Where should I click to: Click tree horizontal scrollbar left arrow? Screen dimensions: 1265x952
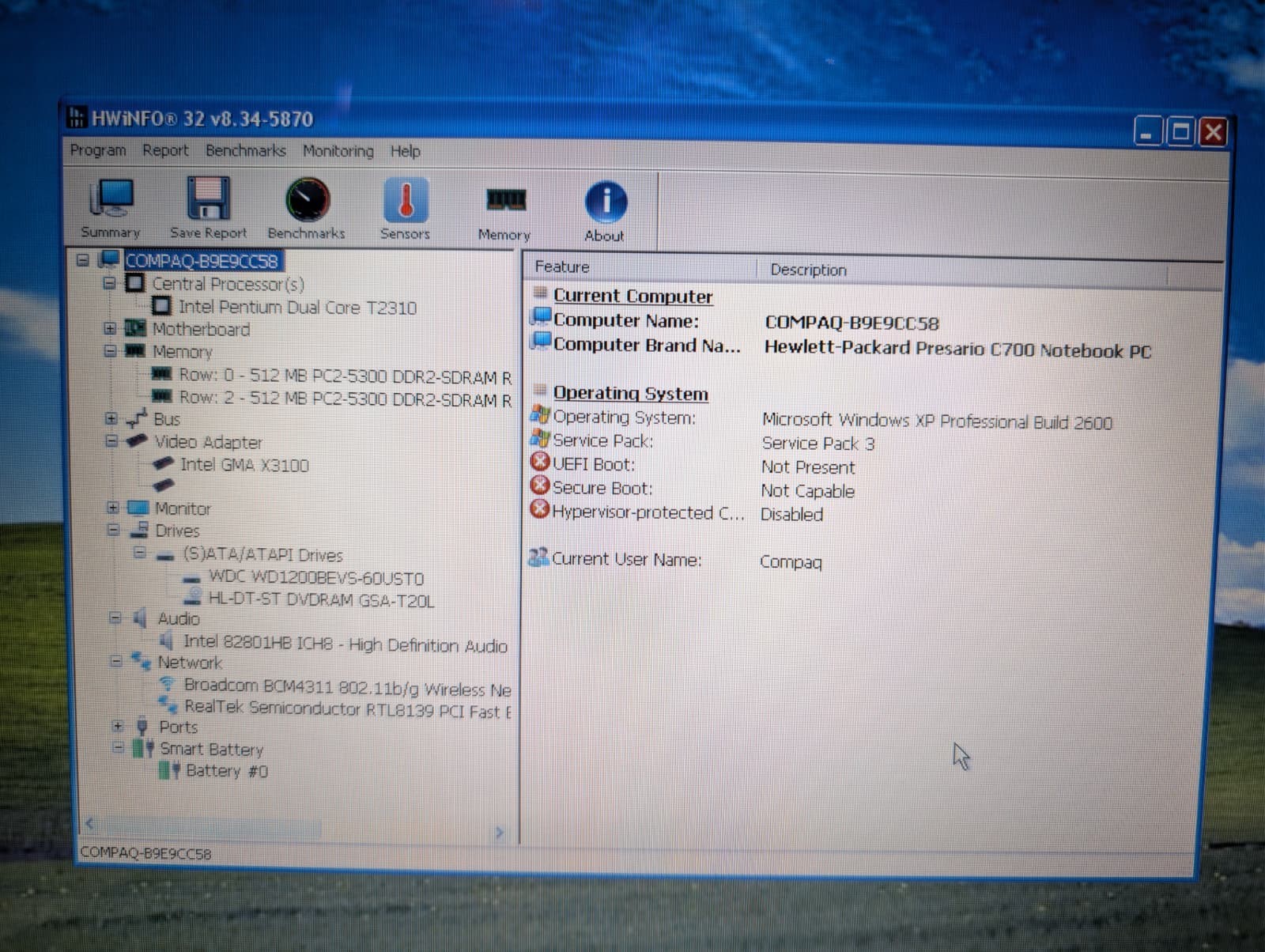pyautogui.click(x=89, y=824)
